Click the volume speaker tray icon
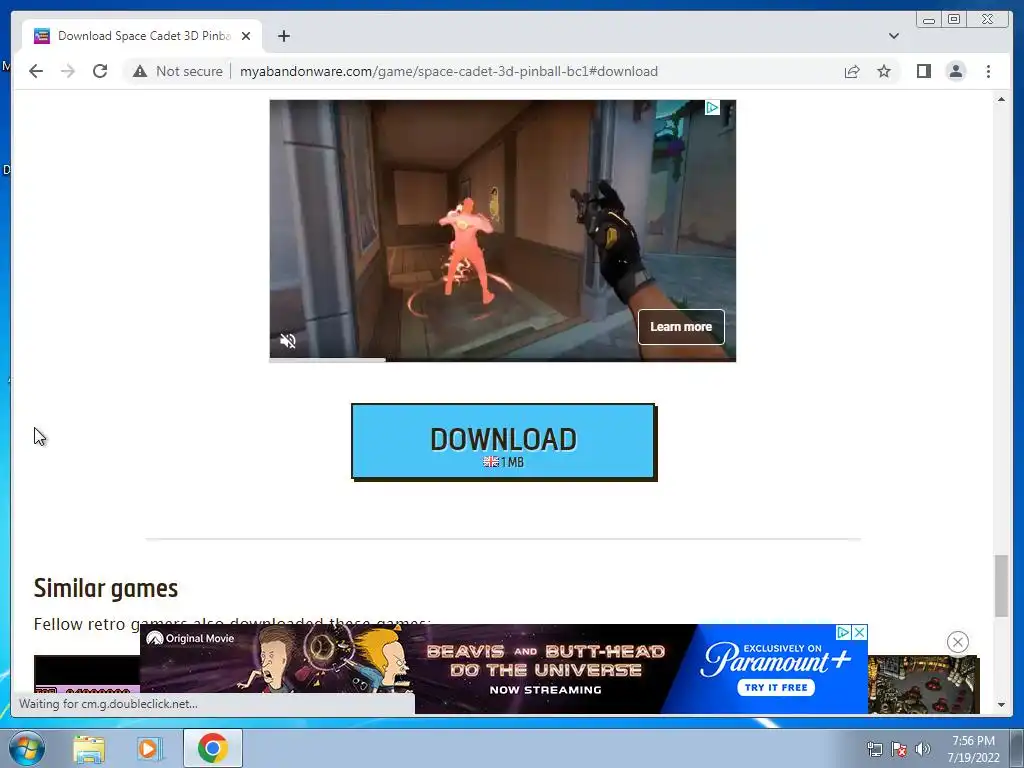The image size is (1024, 768). click(x=922, y=749)
